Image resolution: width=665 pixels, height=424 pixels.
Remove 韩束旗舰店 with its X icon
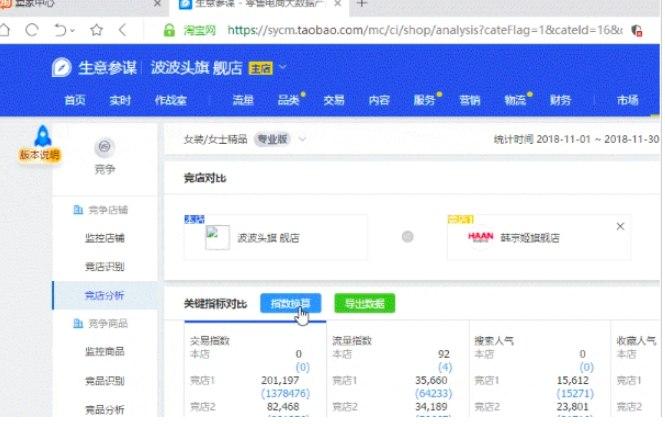(x=620, y=227)
